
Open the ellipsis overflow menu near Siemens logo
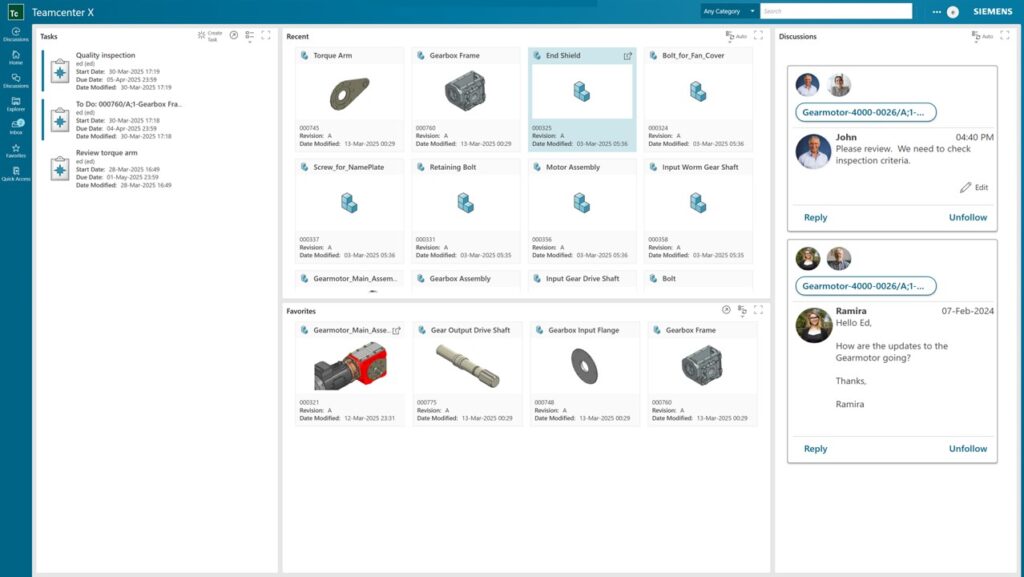[x=938, y=11]
